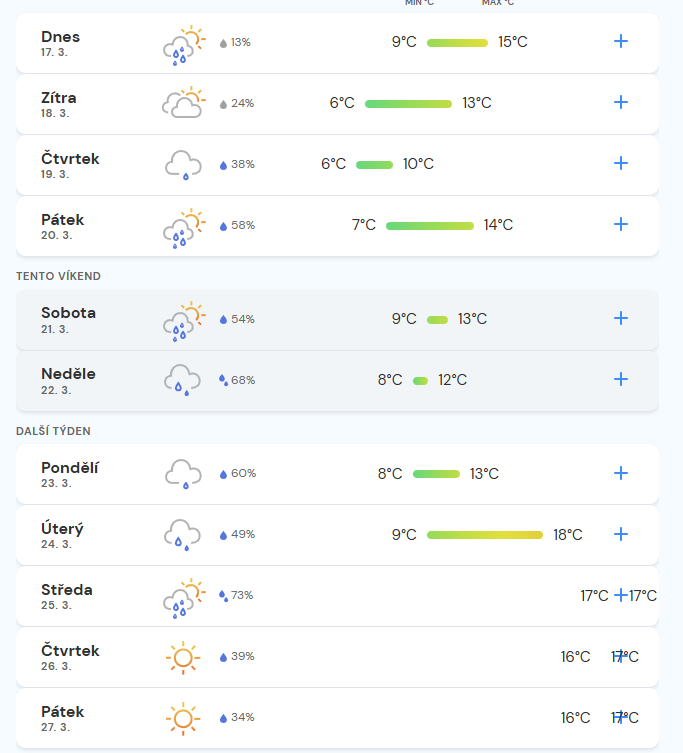Click the temperature range bar for Úterý

click(x=485, y=535)
